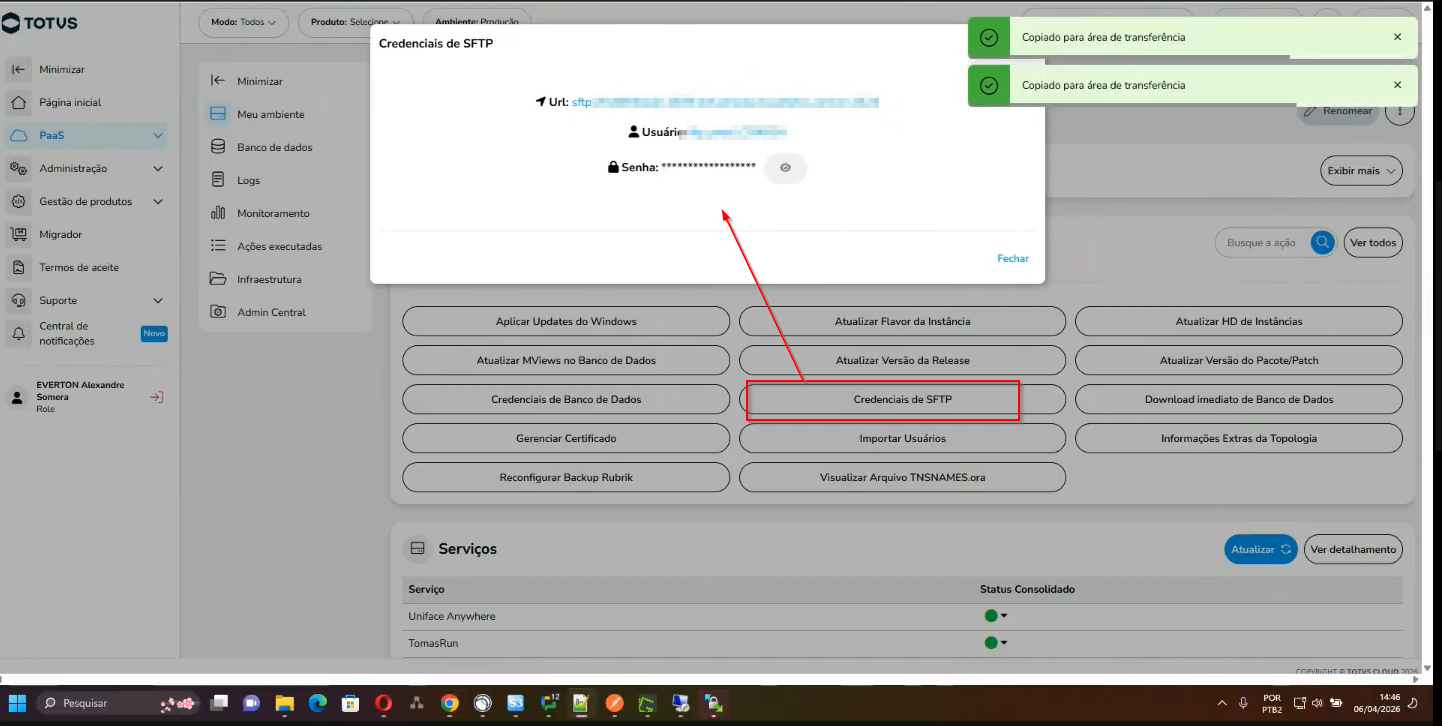Click the taskbar Pesquisar search box
The height and width of the screenshot is (726, 1442).
119,703
